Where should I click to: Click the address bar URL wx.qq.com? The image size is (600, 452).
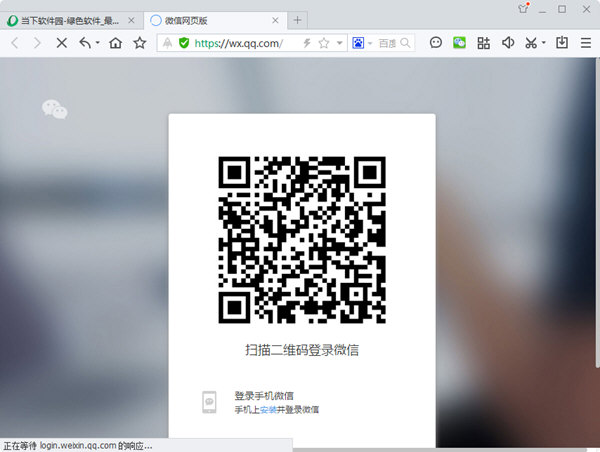238,43
